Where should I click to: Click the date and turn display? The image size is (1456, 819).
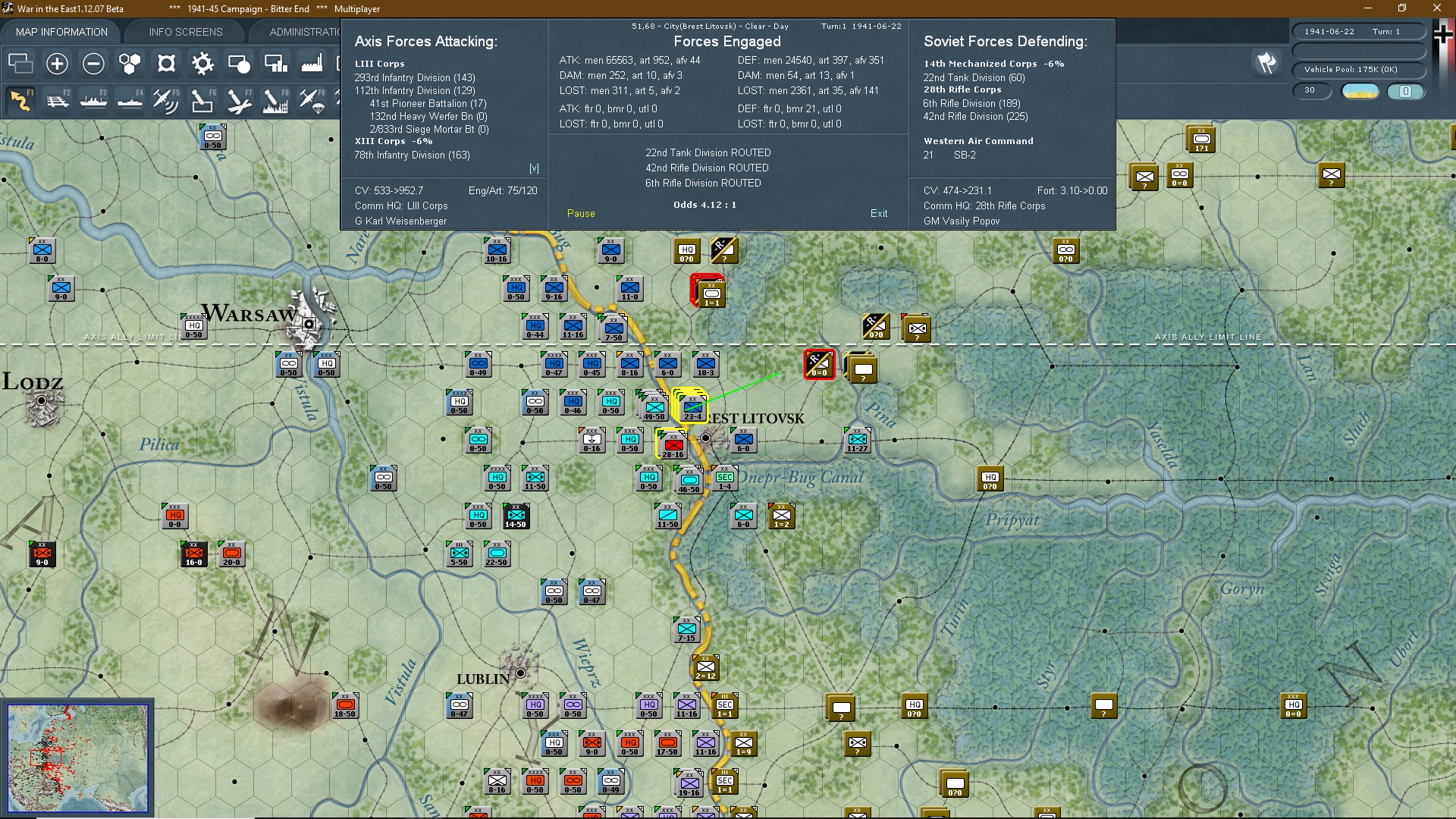(1357, 32)
